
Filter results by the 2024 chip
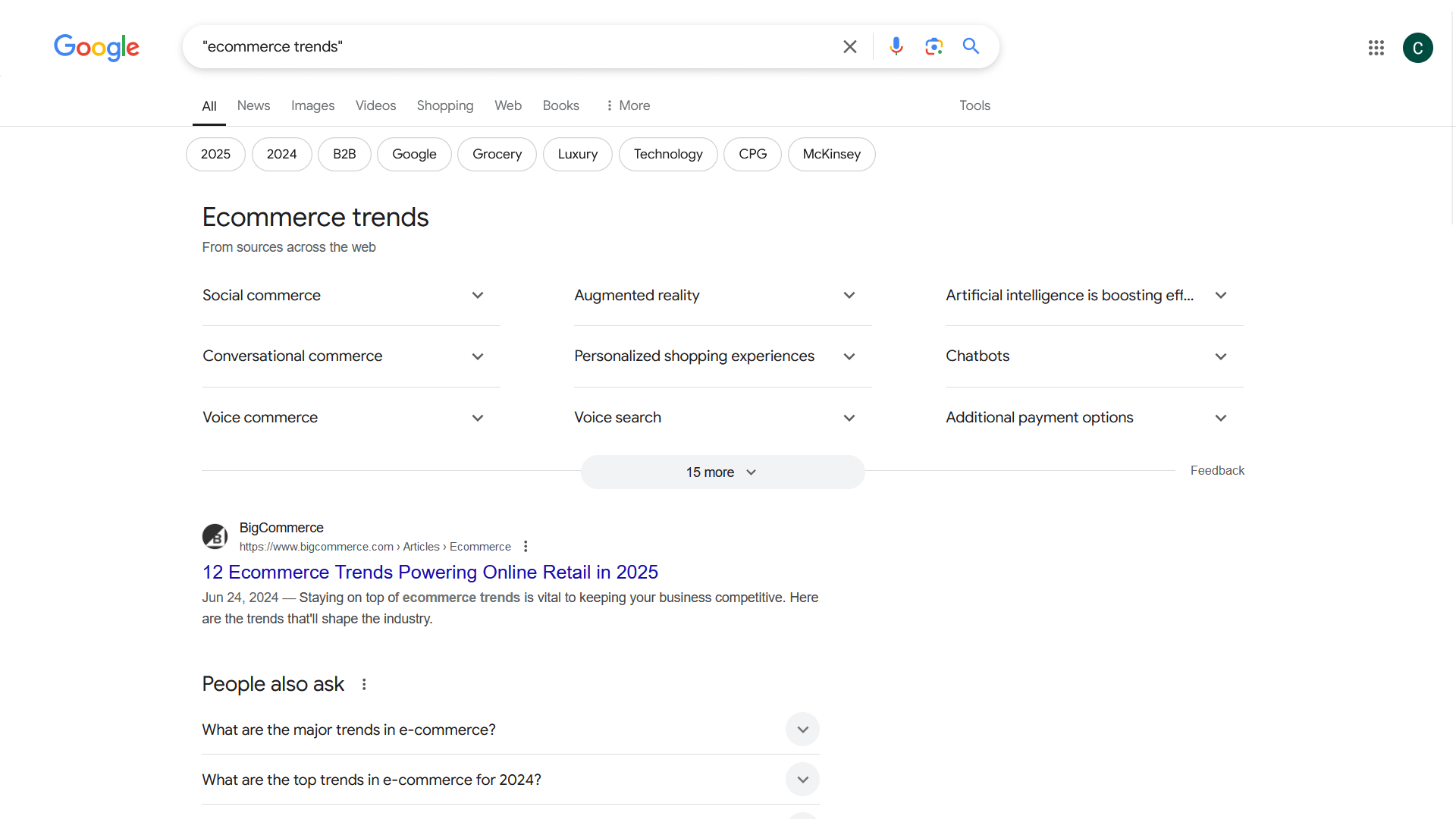click(x=282, y=155)
